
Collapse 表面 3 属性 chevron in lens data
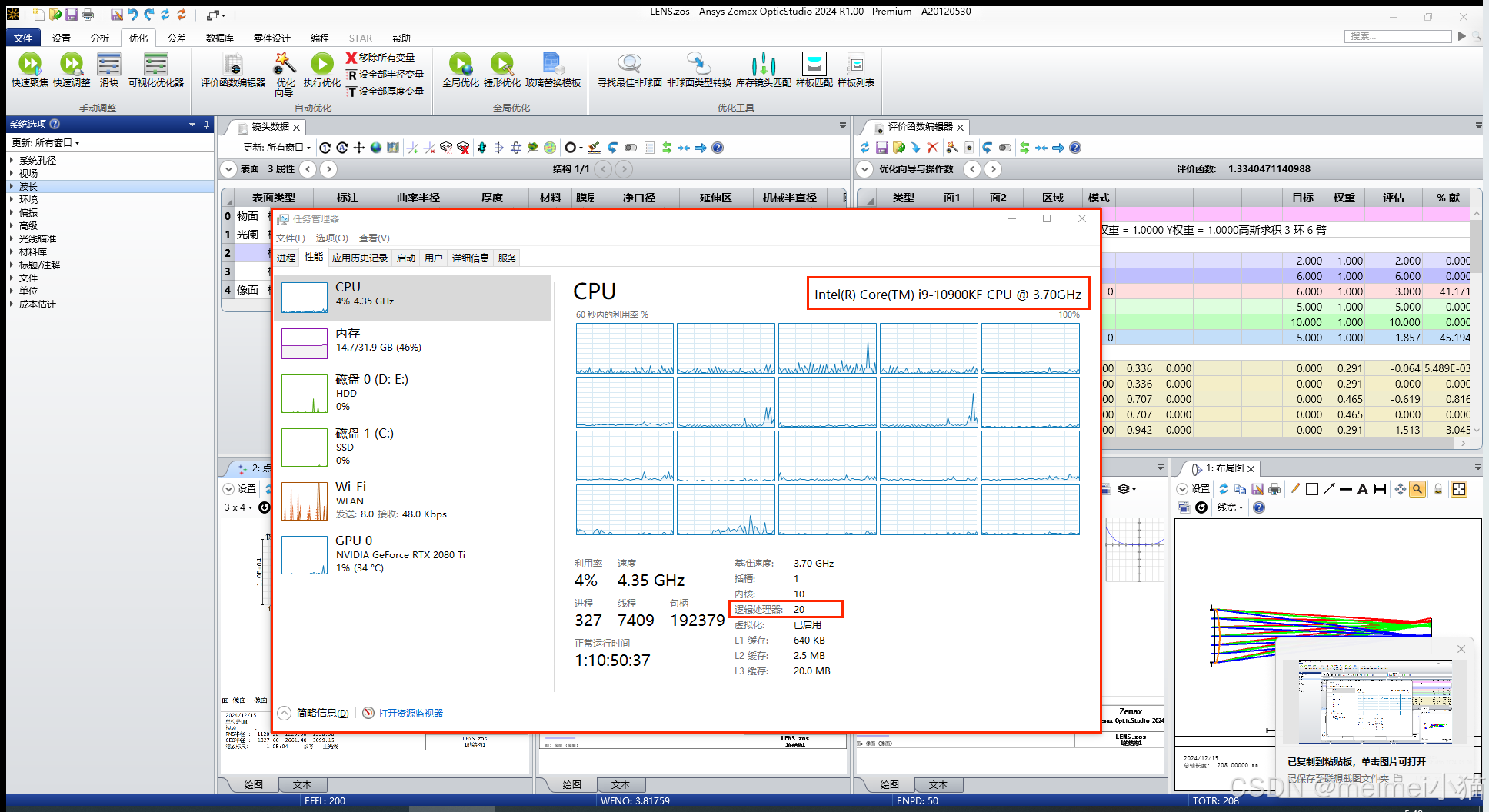(228, 169)
